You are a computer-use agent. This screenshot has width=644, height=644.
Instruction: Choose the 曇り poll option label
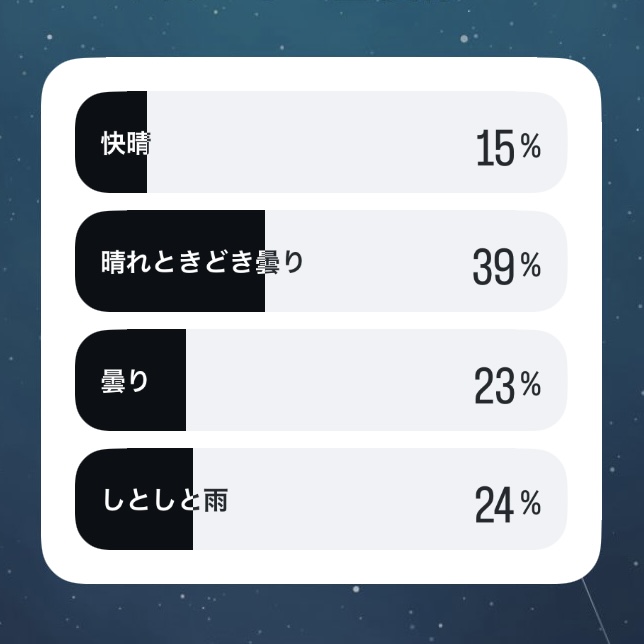[x=125, y=381]
